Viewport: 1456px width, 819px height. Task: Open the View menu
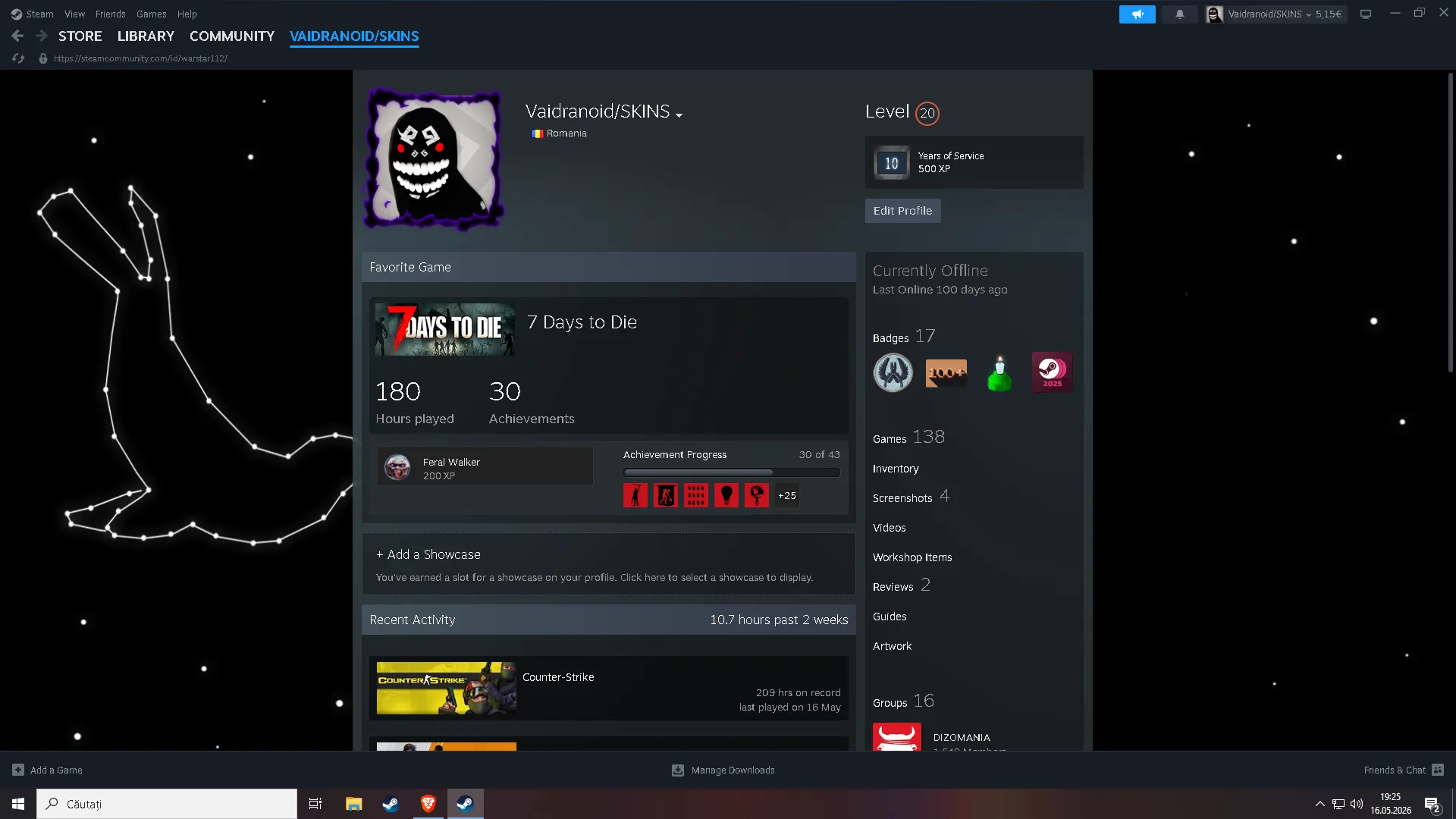coord(74,14)
